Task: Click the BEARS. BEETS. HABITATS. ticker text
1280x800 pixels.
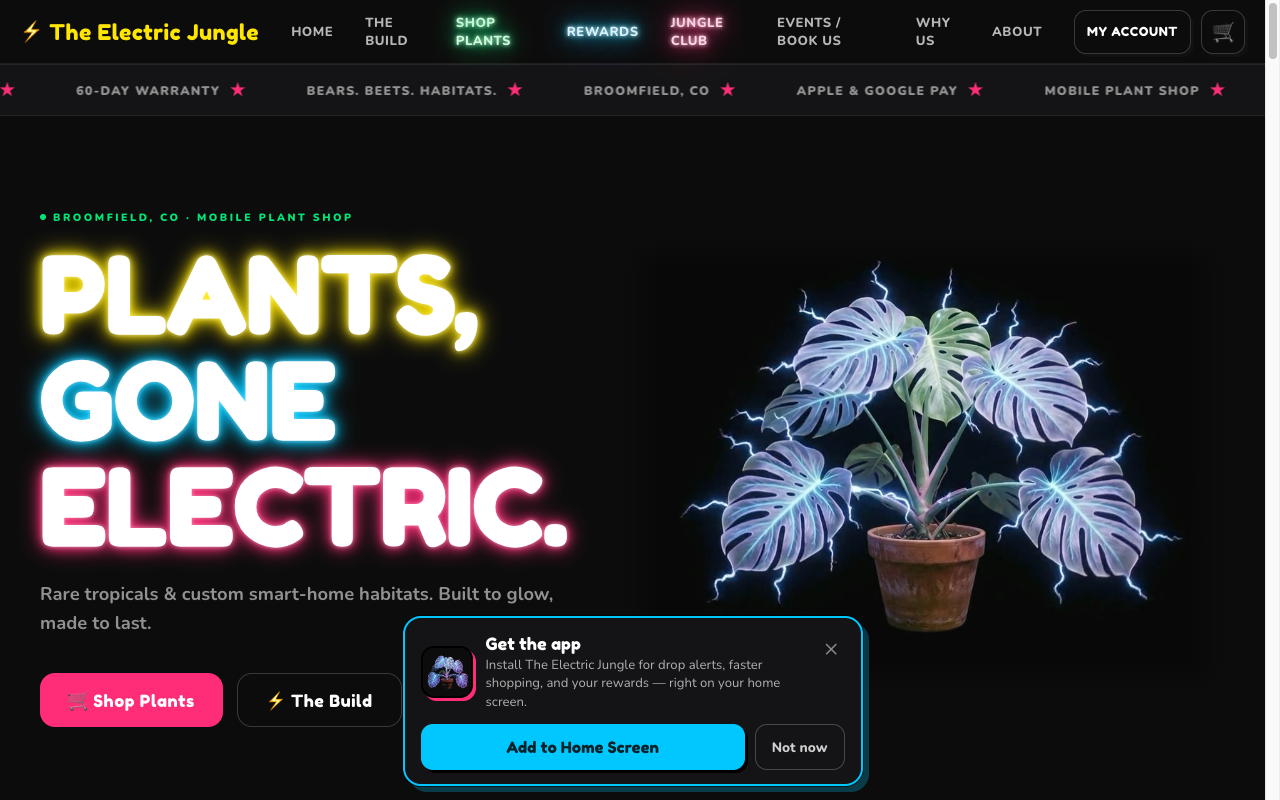Action: pyautogui.click(x=401, y=90)
